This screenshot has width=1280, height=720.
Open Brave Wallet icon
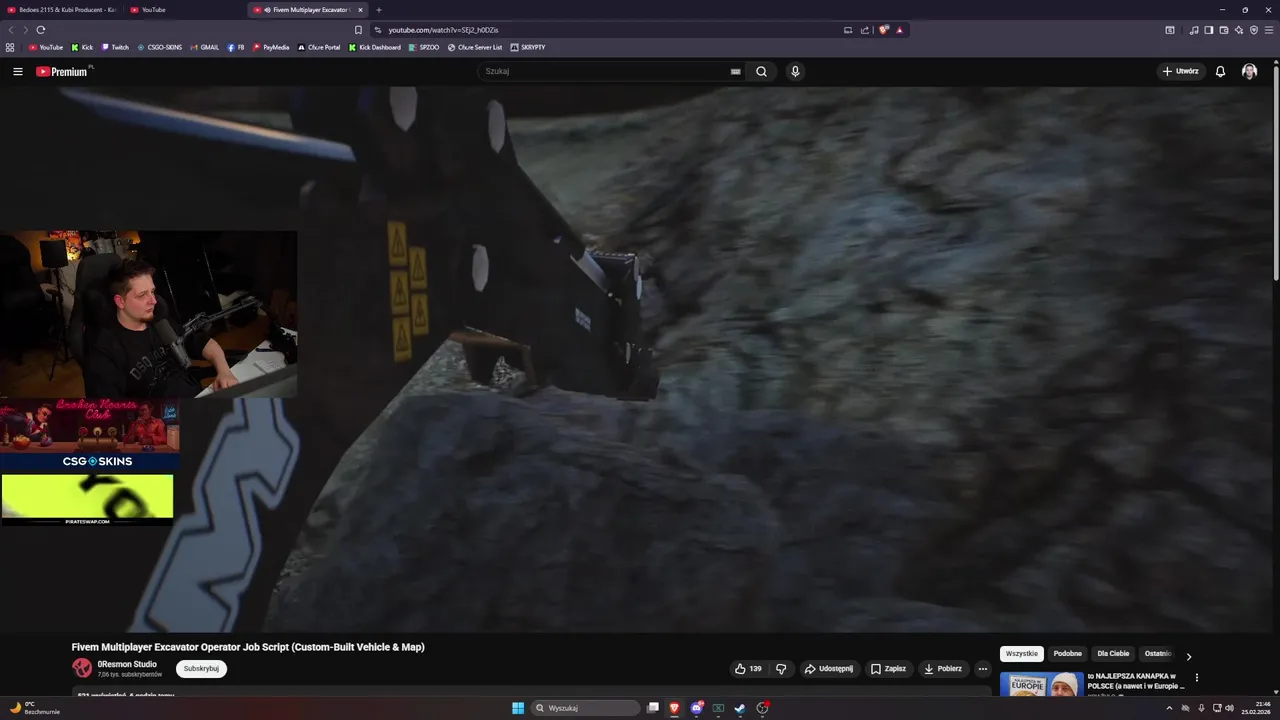click(1223, 30)
